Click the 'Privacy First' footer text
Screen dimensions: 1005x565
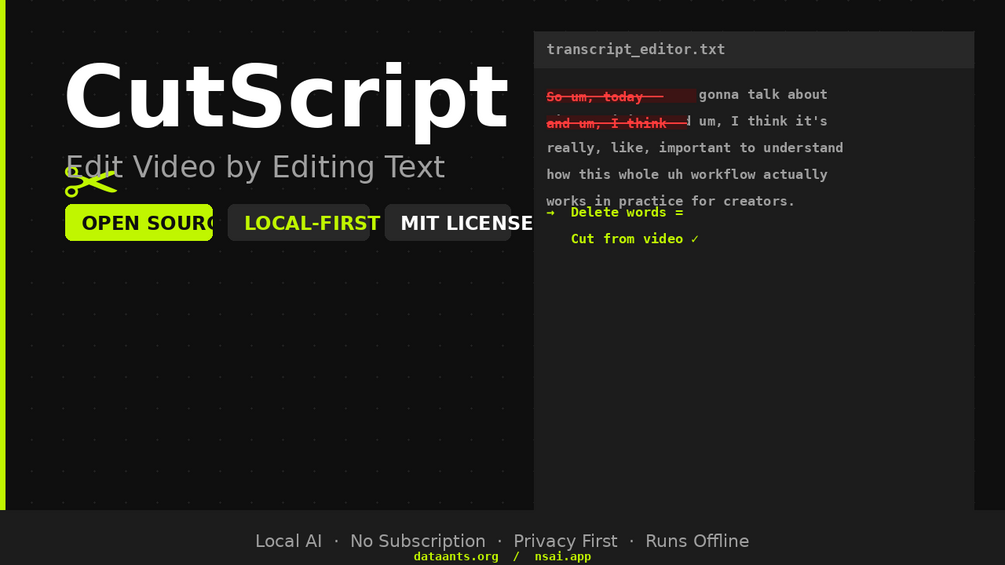click(565, 541)
